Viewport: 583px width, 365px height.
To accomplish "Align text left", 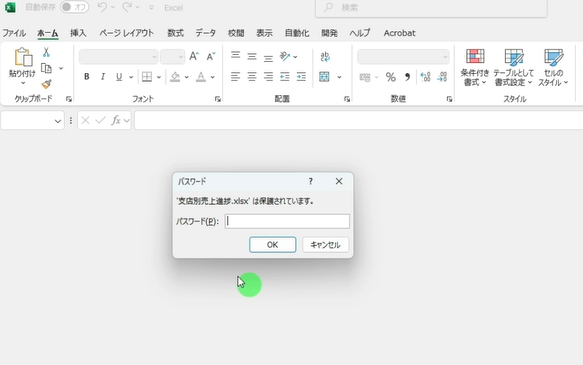I will coord(235,77).
